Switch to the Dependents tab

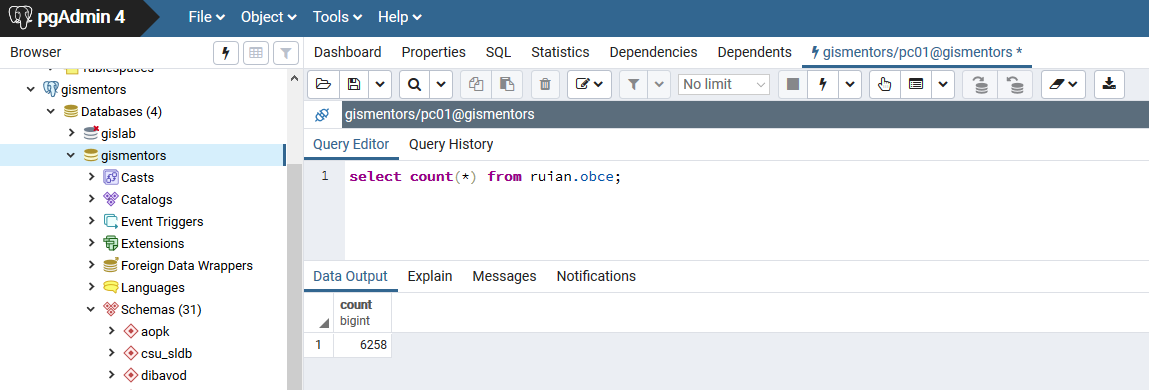[755, 52]
